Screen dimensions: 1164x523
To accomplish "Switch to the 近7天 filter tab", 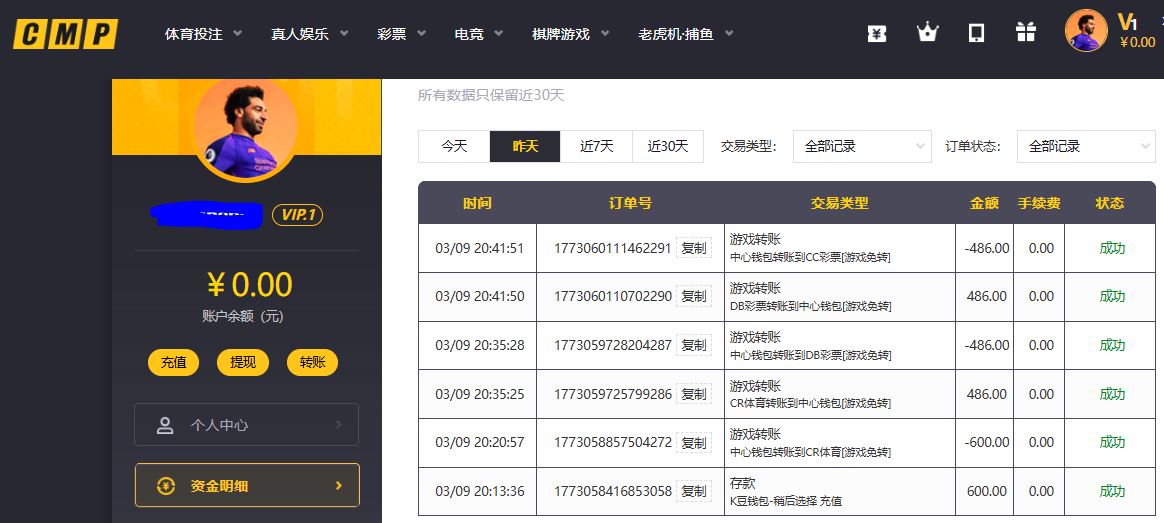I will [596, 146].
